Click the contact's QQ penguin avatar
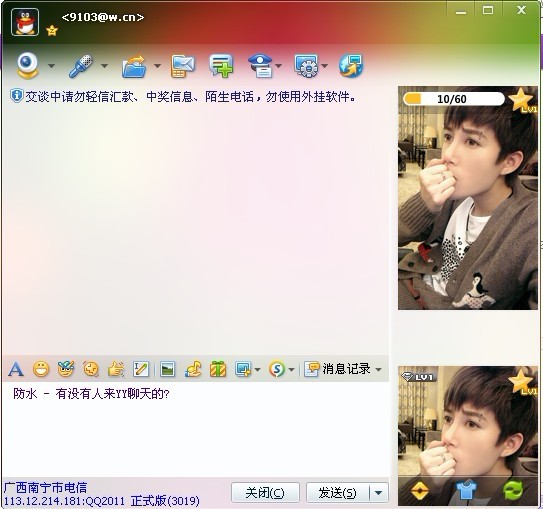543x509 pixels. point(25,22)
